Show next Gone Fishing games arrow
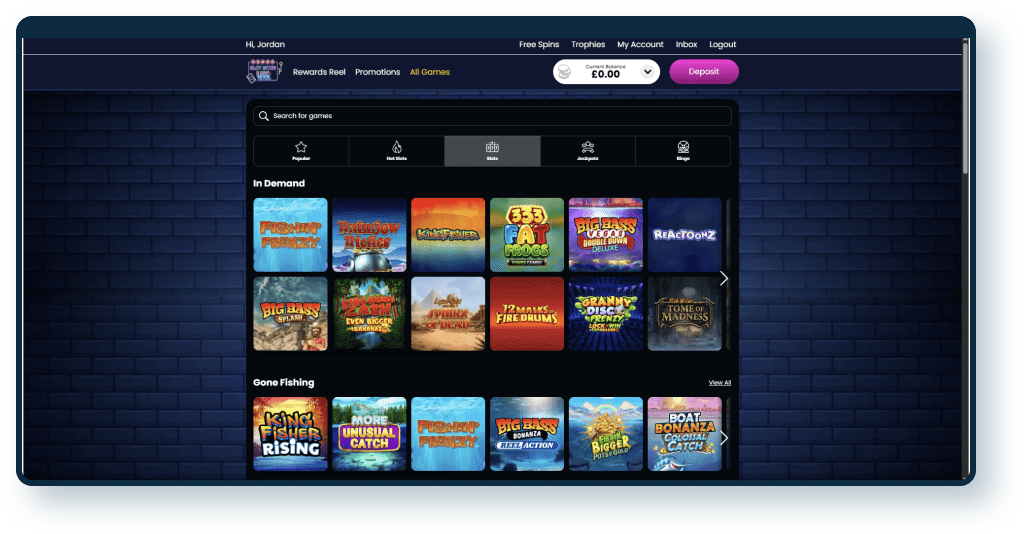 coord(724,438)
